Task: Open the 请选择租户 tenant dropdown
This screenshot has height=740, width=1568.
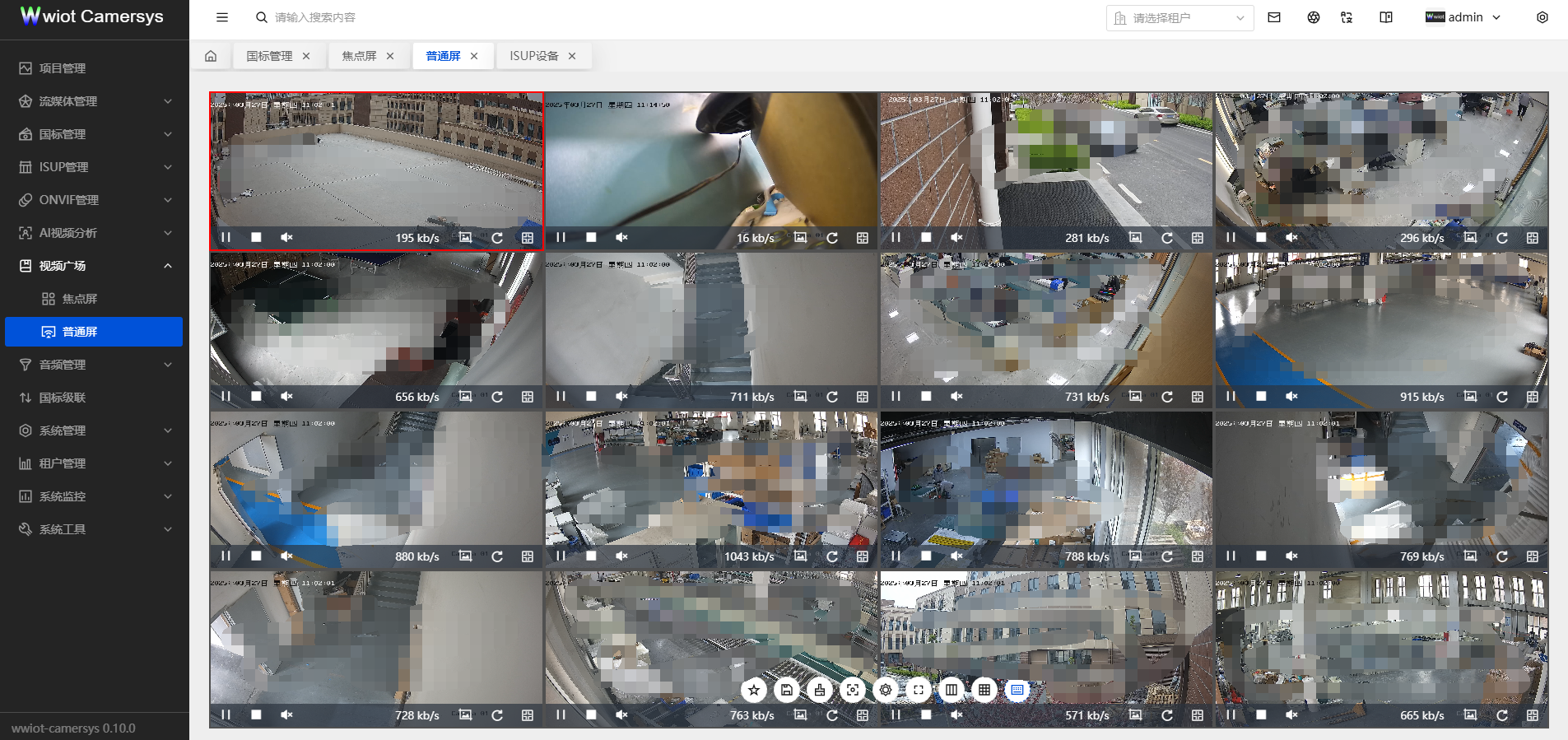Action: pyautogui.click(x=1179, y=18)
